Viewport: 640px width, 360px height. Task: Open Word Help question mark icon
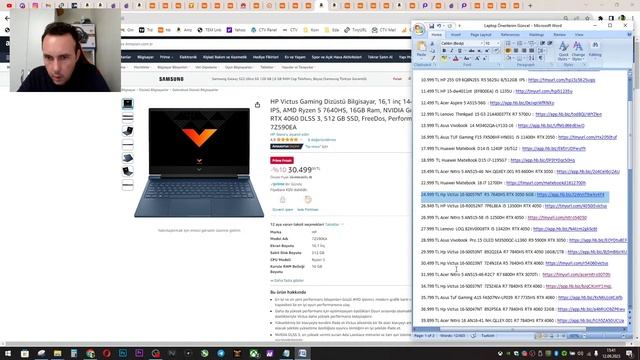coord(630,35)
